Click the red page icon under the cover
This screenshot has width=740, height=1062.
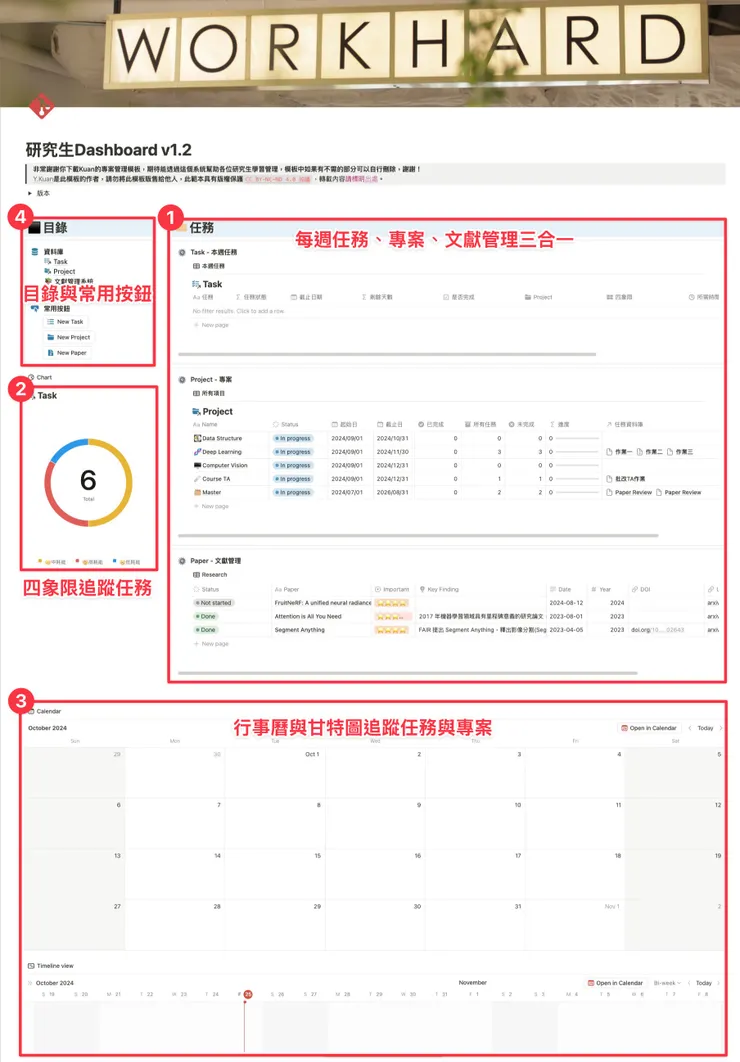coord(42,107)
